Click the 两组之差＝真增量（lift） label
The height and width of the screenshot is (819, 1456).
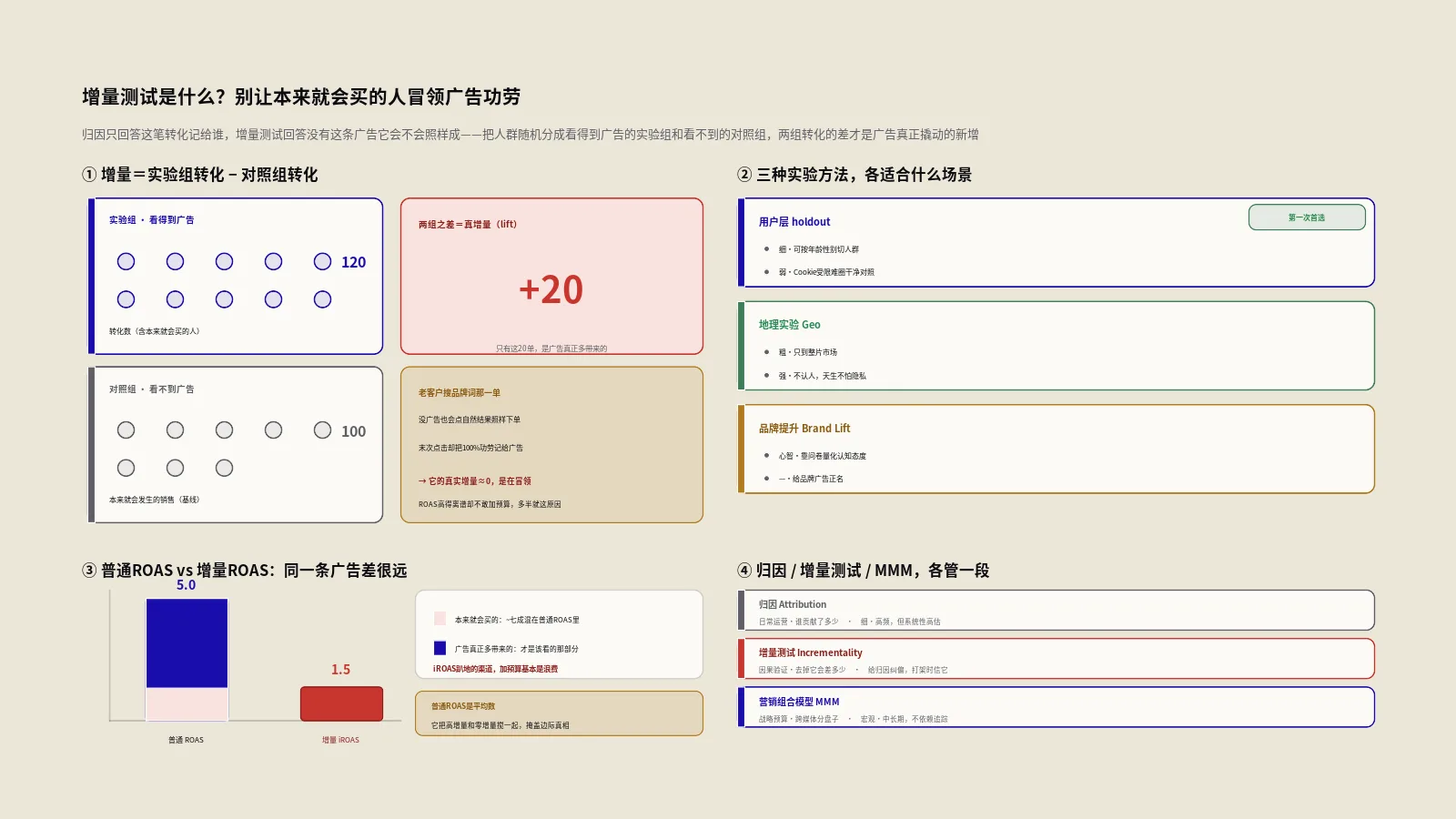click(468, 225)
